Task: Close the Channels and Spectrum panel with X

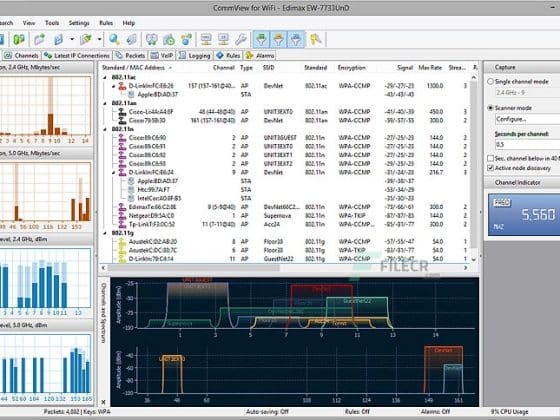Action: 103,402
